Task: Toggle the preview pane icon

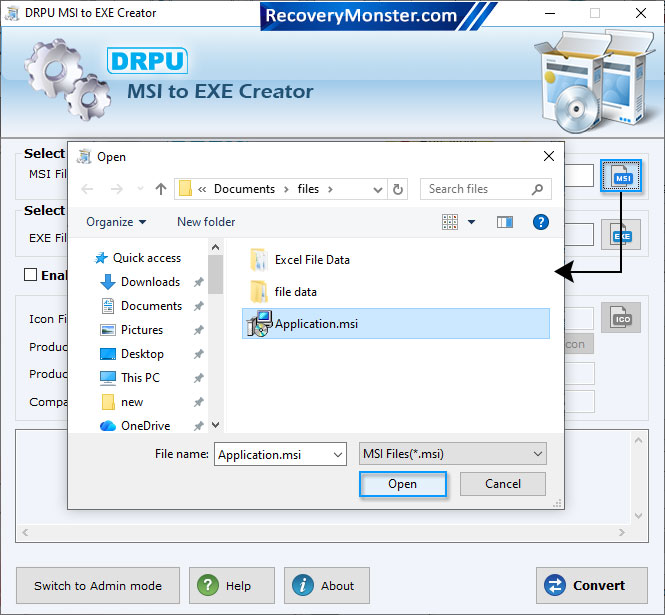Action: click(505, 222)
